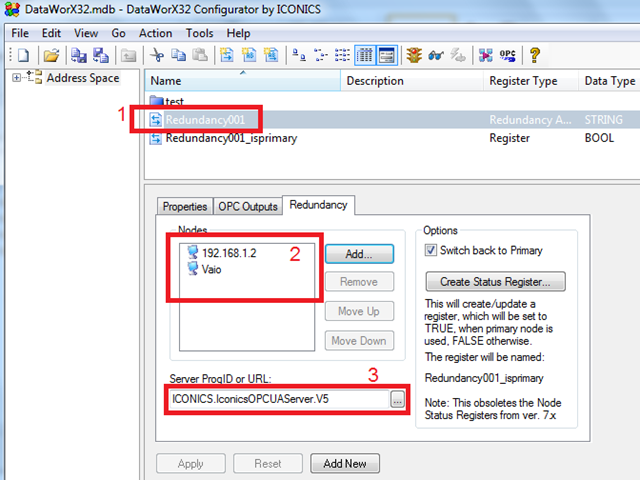Click the Move Up button

[x=359, y=311]
